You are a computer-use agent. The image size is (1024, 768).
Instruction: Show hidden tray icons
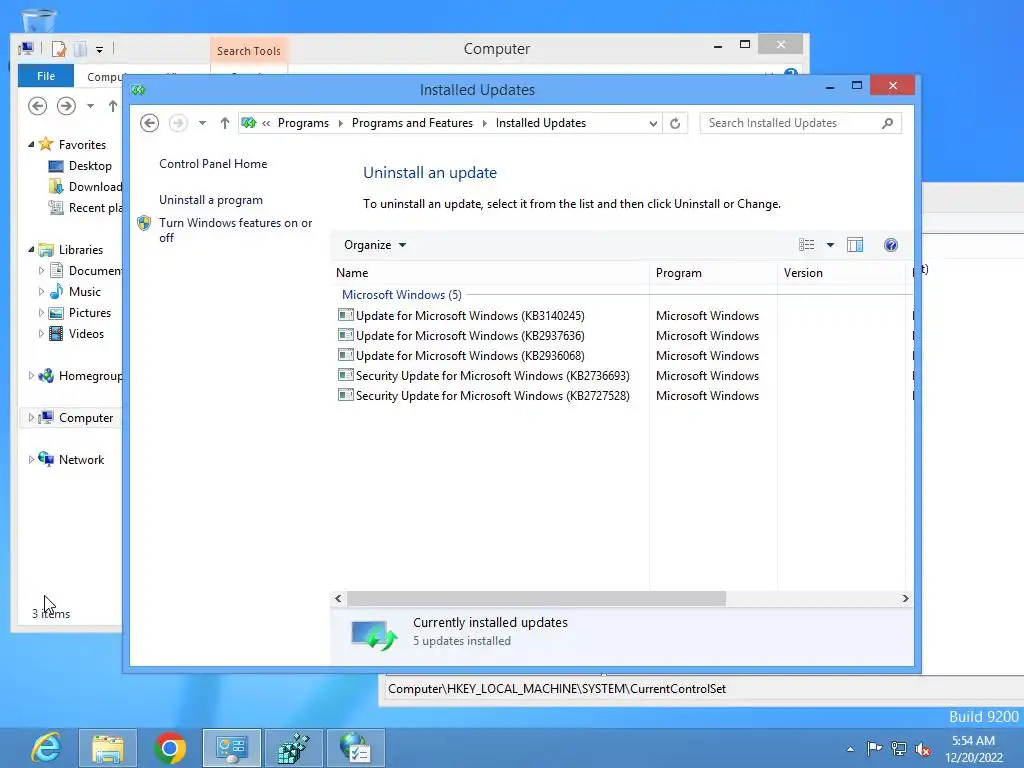(850, 749)
